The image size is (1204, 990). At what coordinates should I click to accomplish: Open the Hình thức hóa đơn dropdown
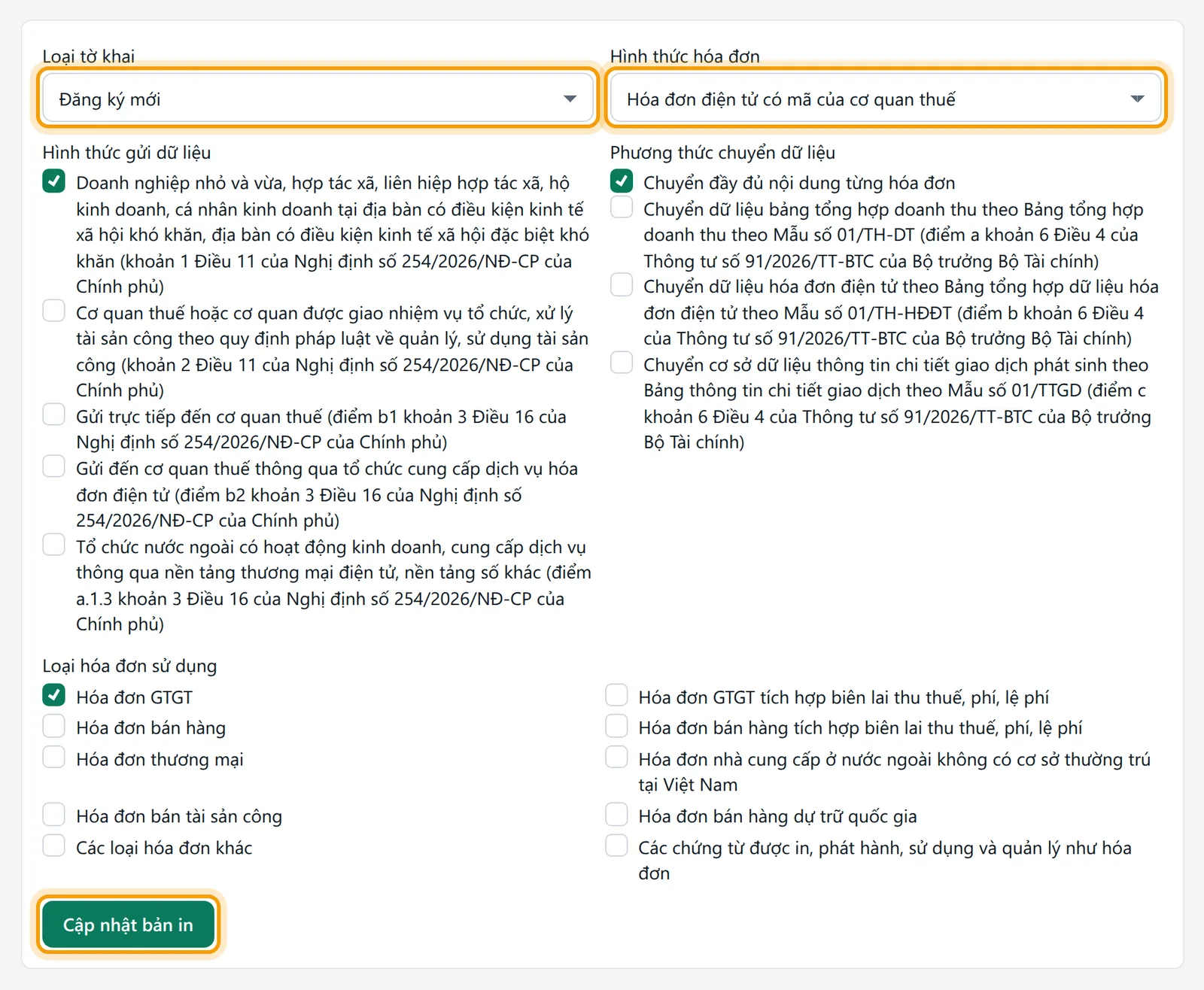886,99
